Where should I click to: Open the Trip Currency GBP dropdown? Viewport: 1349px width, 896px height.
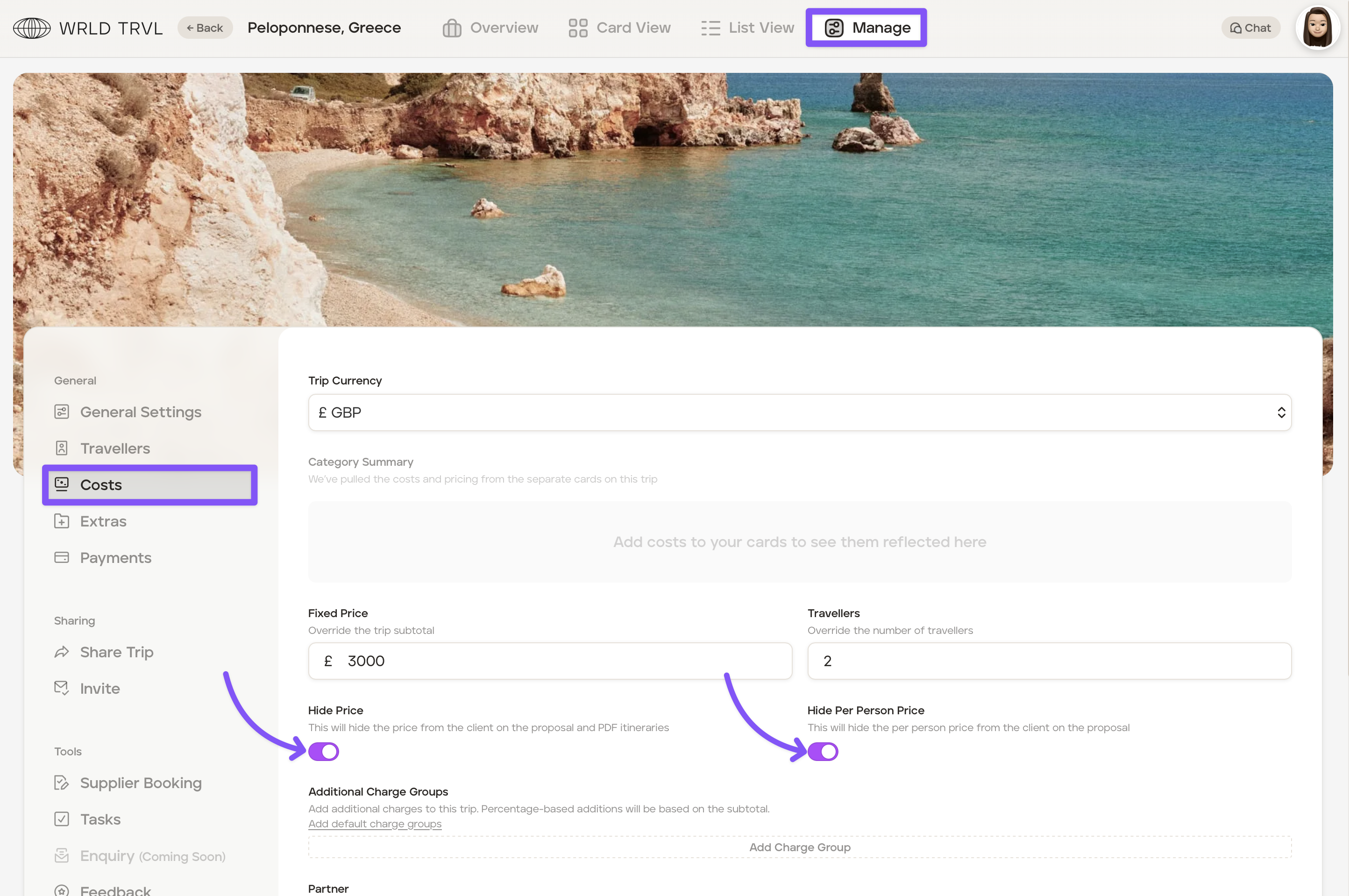[x=799, y=412]
